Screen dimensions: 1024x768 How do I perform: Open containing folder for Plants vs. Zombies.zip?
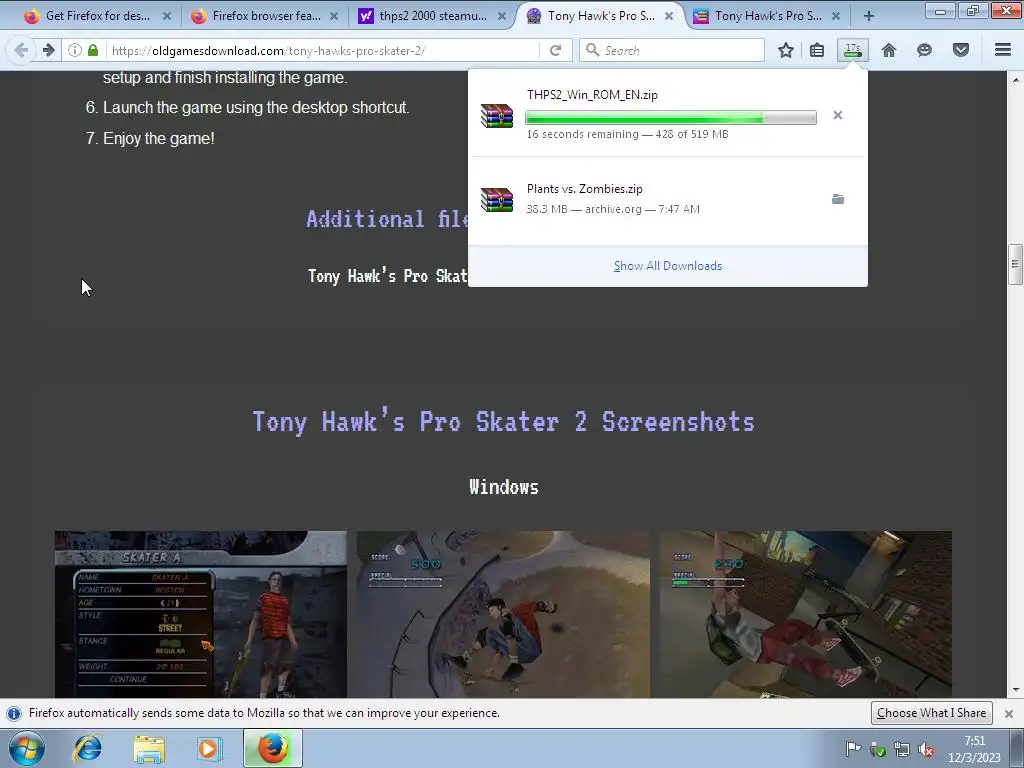pyautogui.click(x=838, y=199)
